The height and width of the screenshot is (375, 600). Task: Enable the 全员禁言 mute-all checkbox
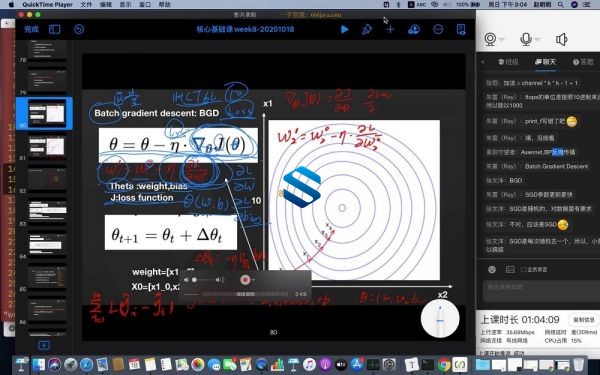(524, 269)
